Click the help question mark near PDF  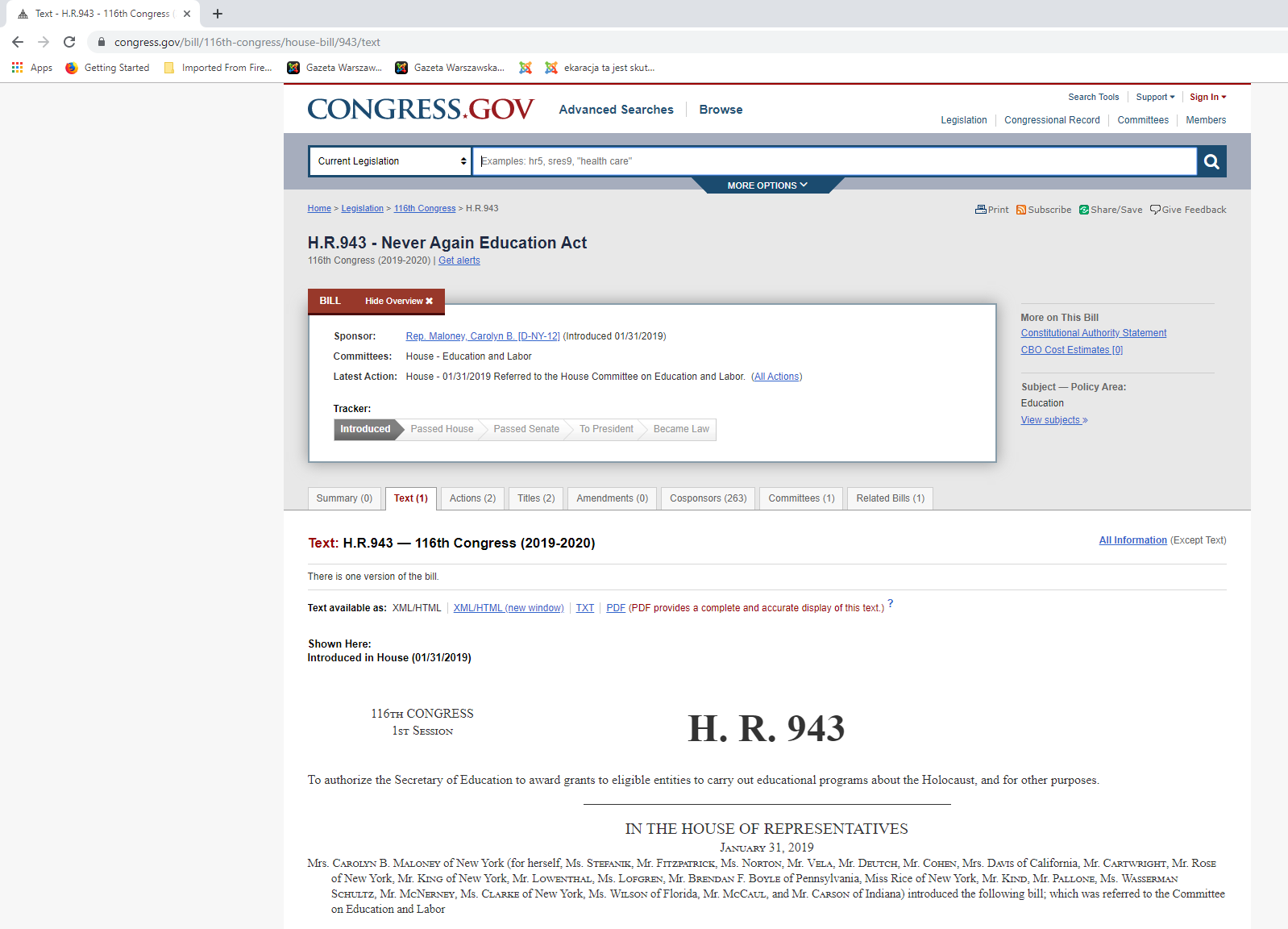[891, 603]
